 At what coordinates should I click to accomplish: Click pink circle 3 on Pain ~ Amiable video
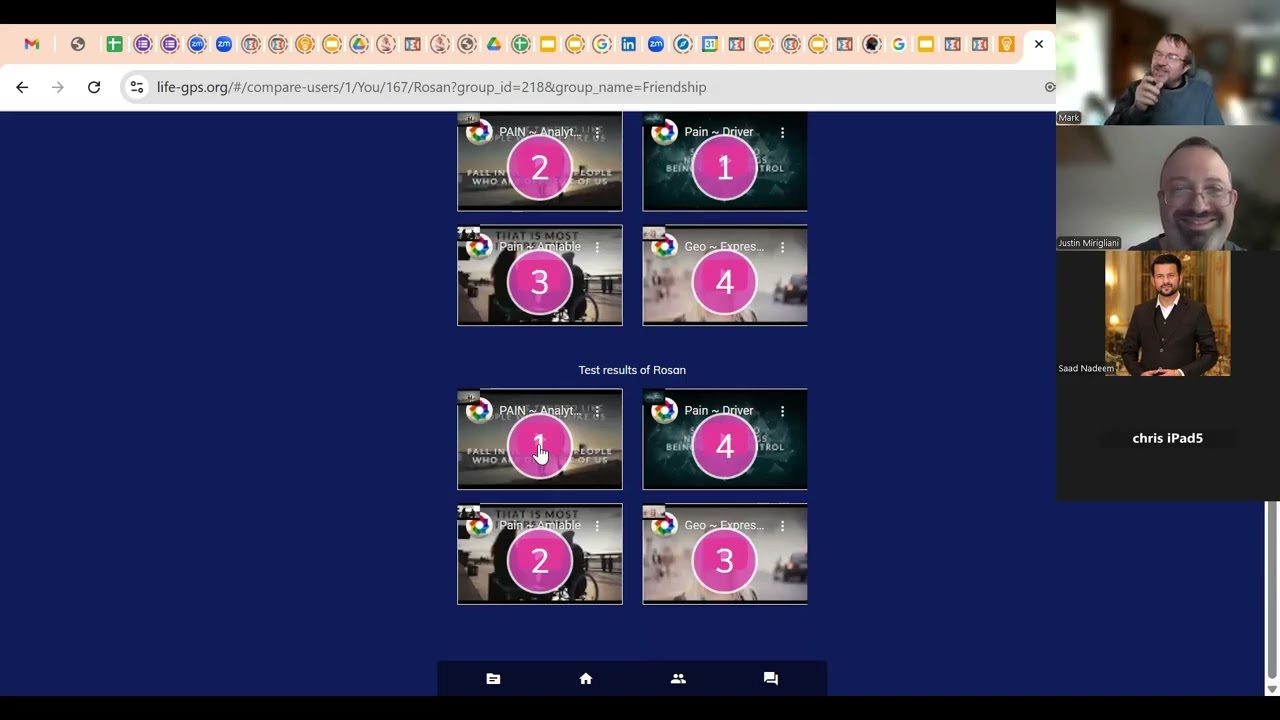coord(540,282)
